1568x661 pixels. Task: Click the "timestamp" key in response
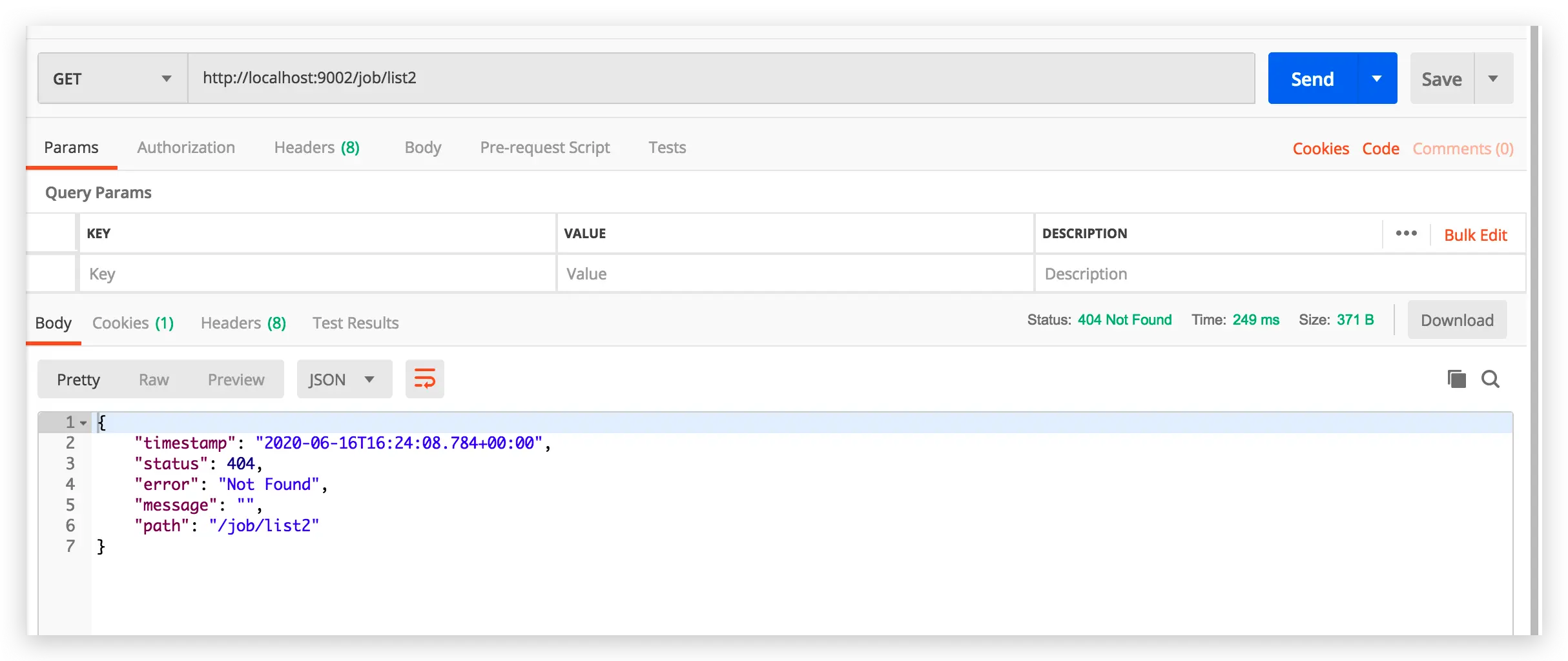185,443
